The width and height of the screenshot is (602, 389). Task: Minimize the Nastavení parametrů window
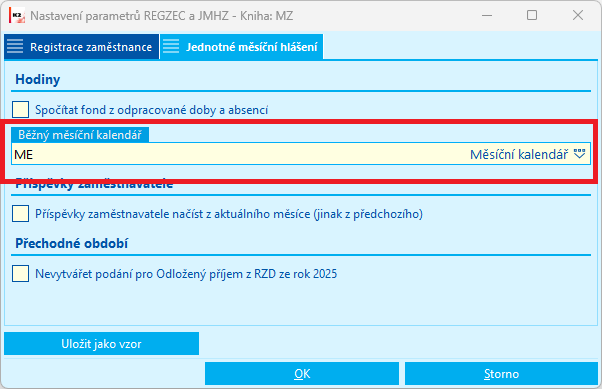click(x=487, y=15)
